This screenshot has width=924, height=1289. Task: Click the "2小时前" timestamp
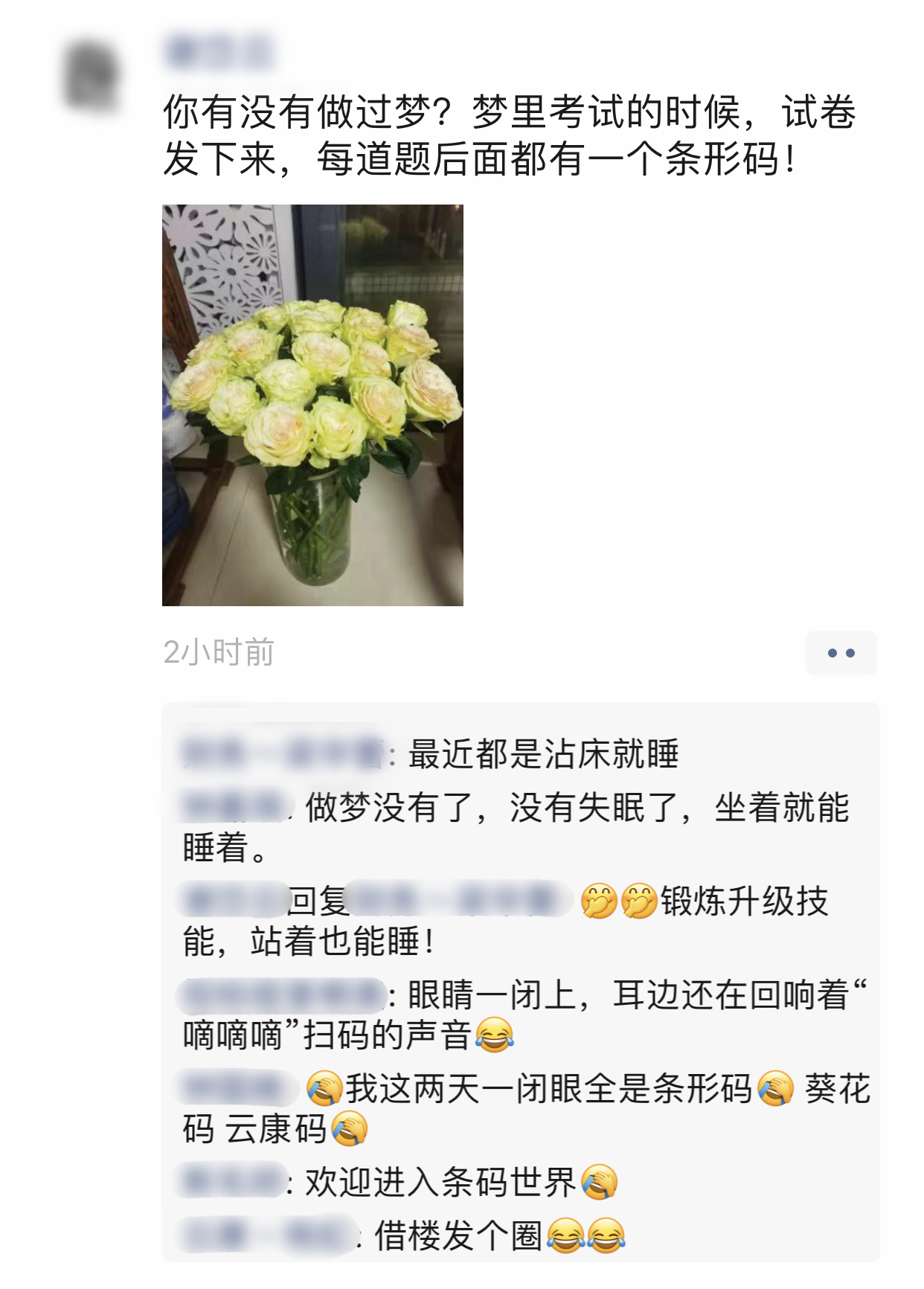[219, 652]
